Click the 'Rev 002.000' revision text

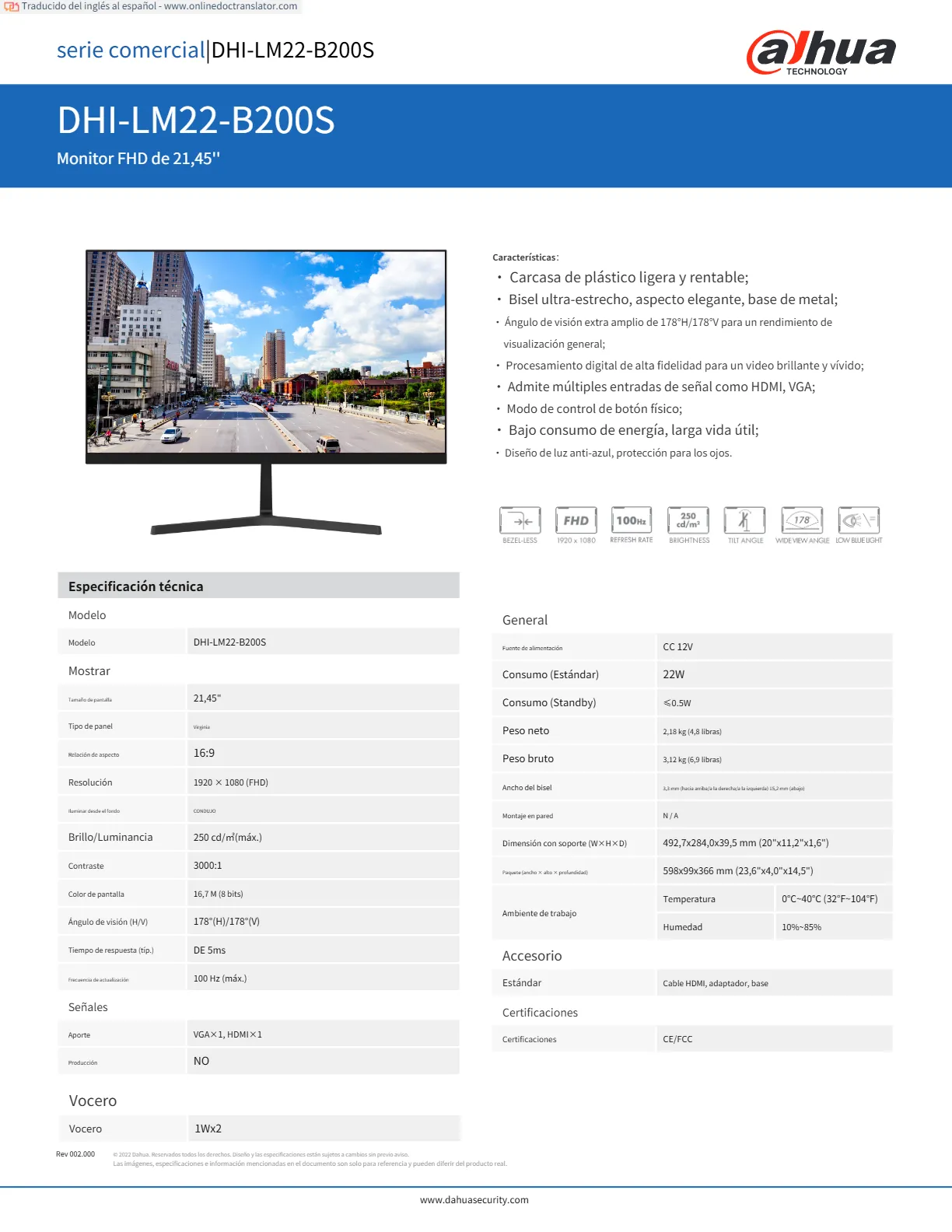(75, 1154)
